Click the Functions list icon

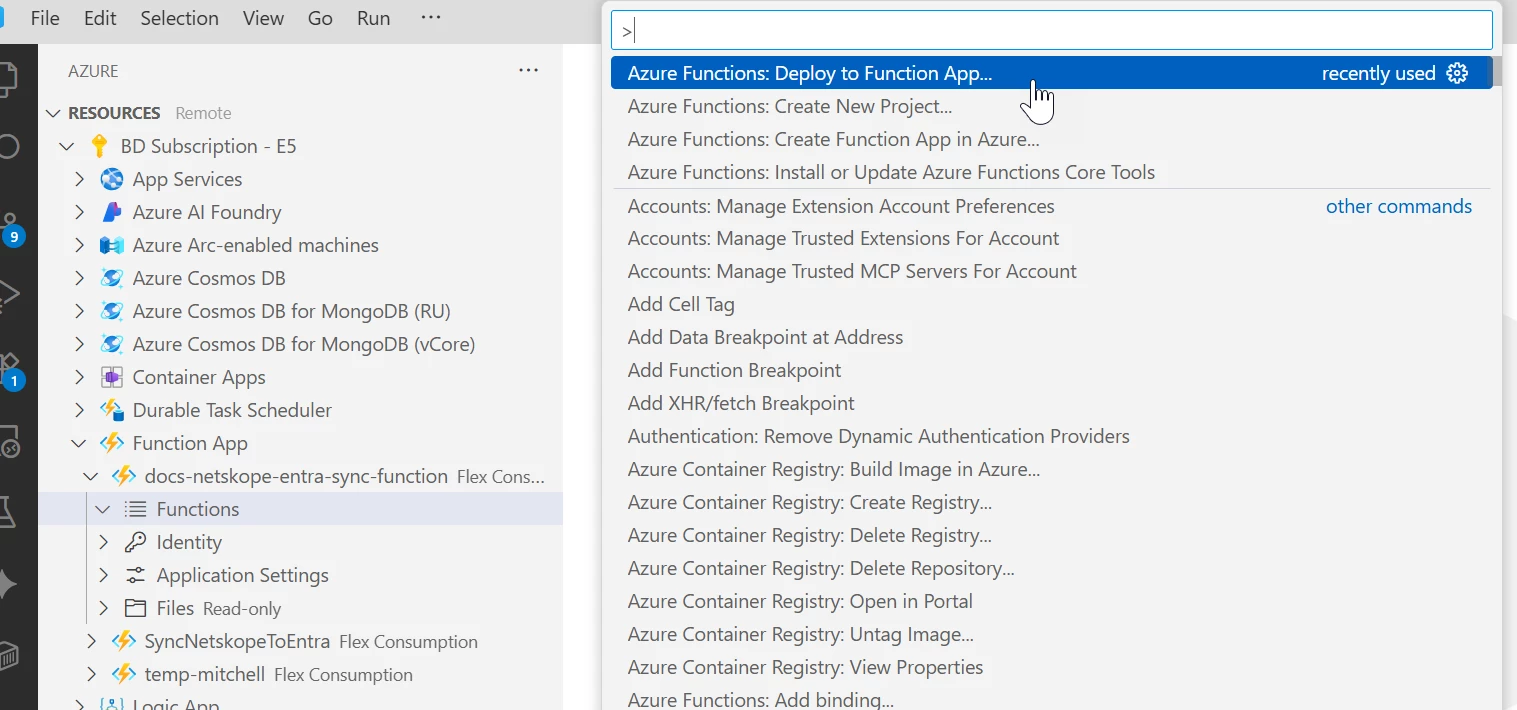coord(136,509)
